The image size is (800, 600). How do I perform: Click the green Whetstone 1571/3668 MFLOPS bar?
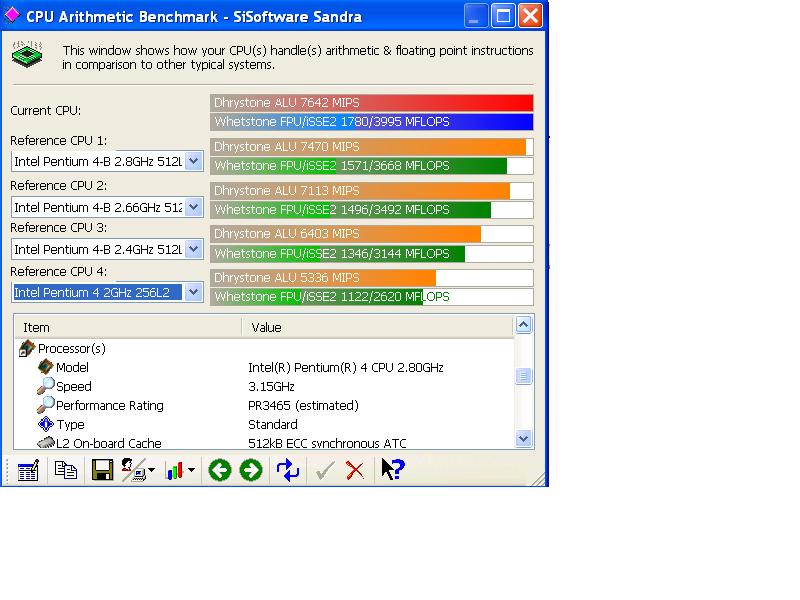pos(371,166)
